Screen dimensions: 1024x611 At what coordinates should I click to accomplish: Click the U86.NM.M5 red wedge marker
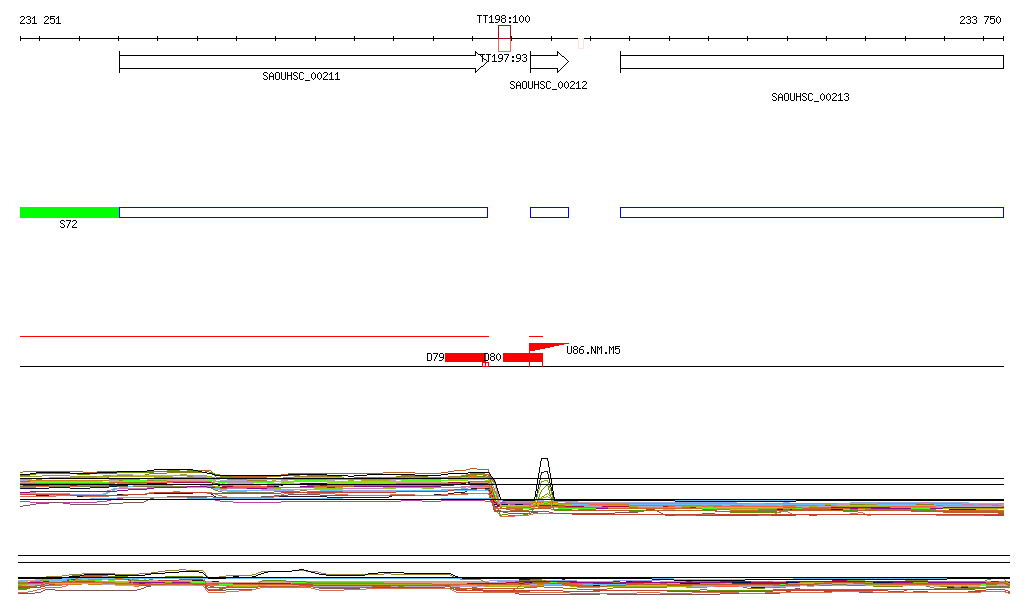[x=548, y=347]
